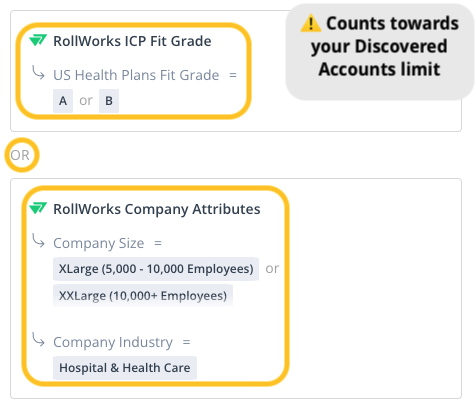The width and height of the screenshot is (476, 406).
Task: Click the sub-arrow icon before US Health Plans
Action: 38,73
